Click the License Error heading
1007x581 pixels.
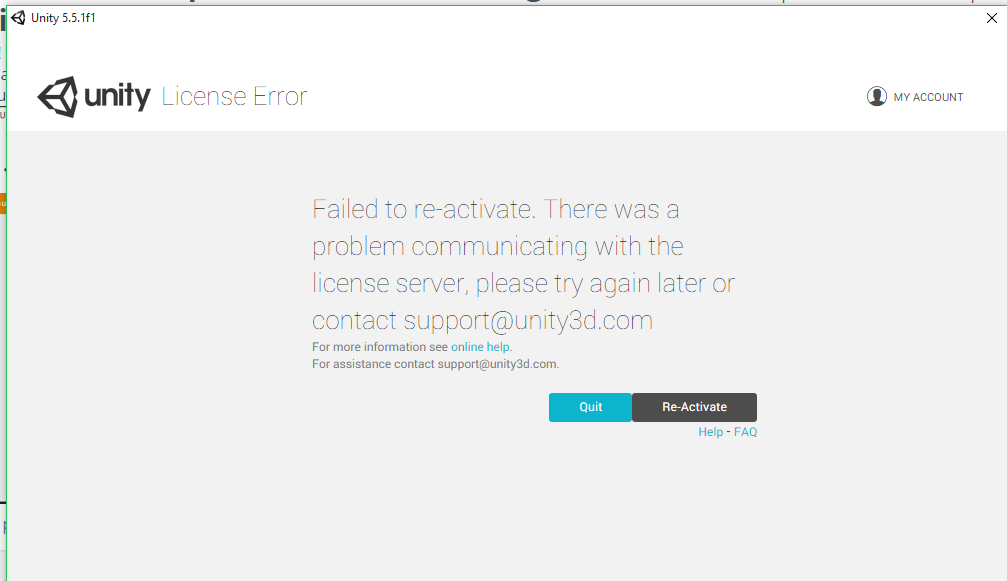click(x=234, y=97)
